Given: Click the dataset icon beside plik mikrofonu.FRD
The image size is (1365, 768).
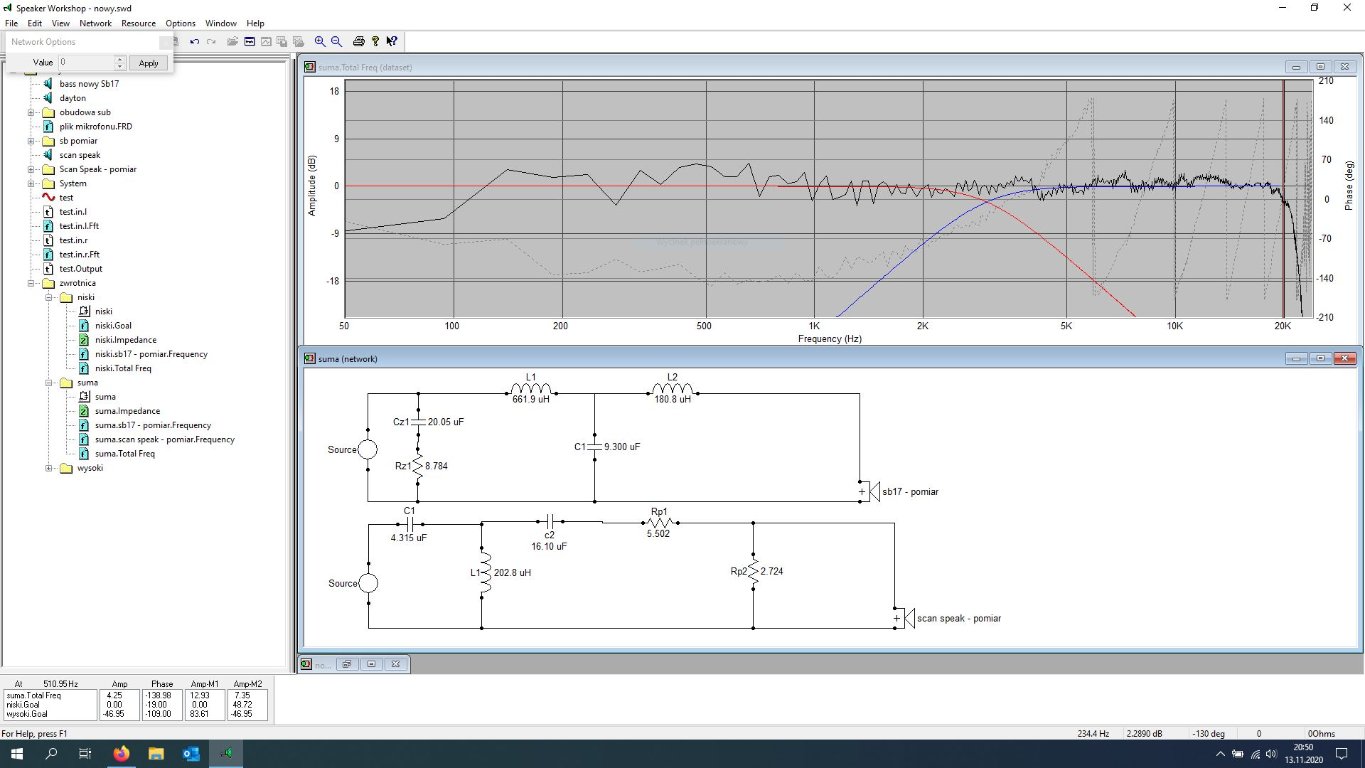Looking at the screenshot, I should tap(48, 127).
